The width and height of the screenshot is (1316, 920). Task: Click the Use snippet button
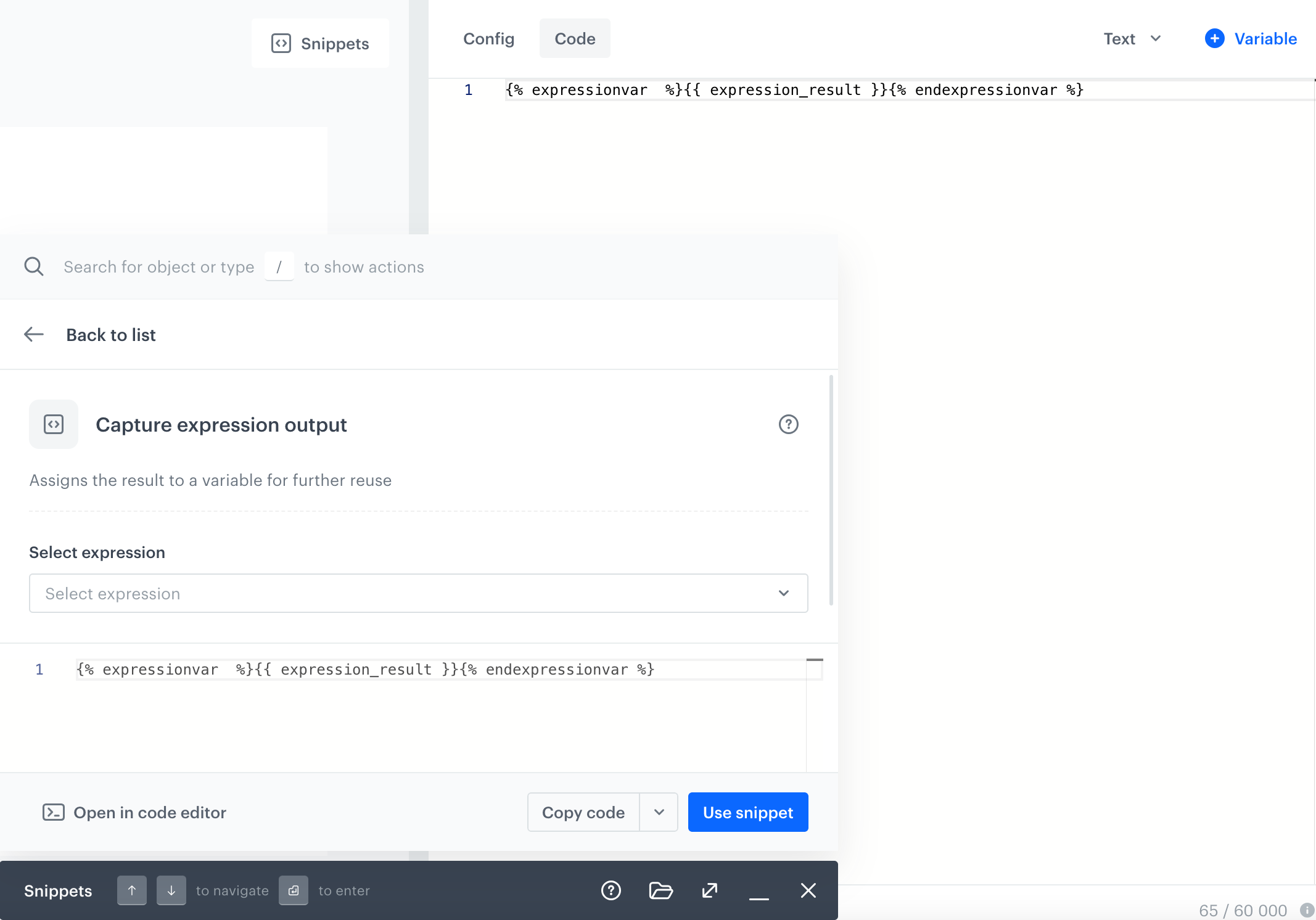coord(747,812)
